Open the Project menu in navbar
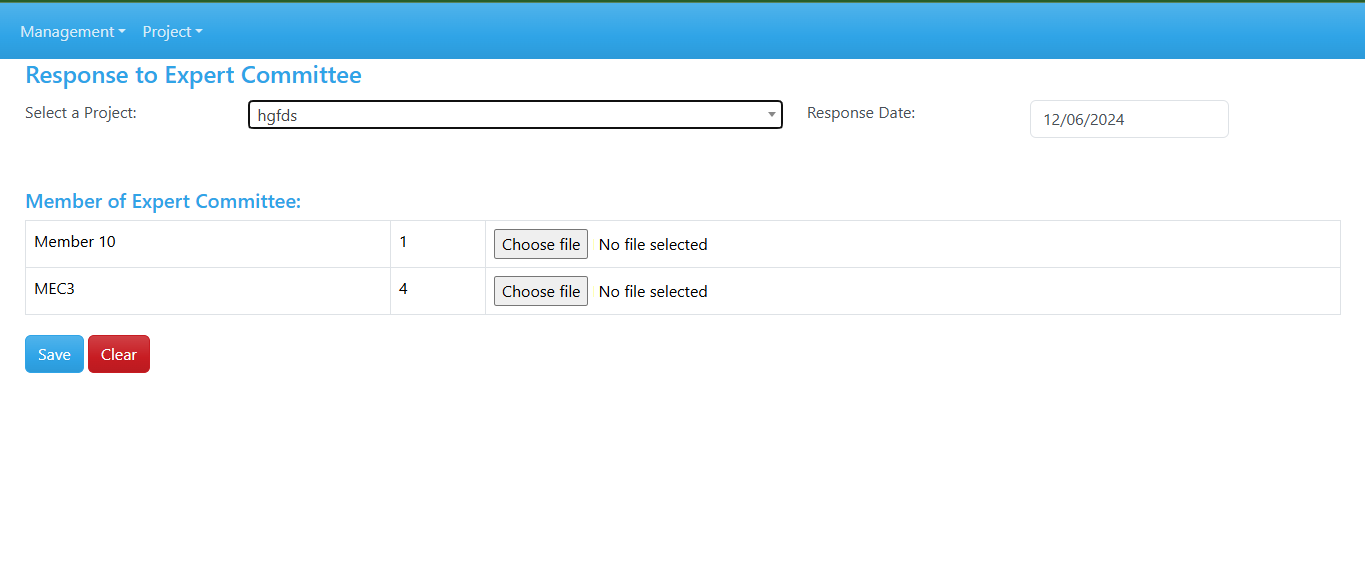This screenshot has height=577, width=1365. [x=172, y=32]
